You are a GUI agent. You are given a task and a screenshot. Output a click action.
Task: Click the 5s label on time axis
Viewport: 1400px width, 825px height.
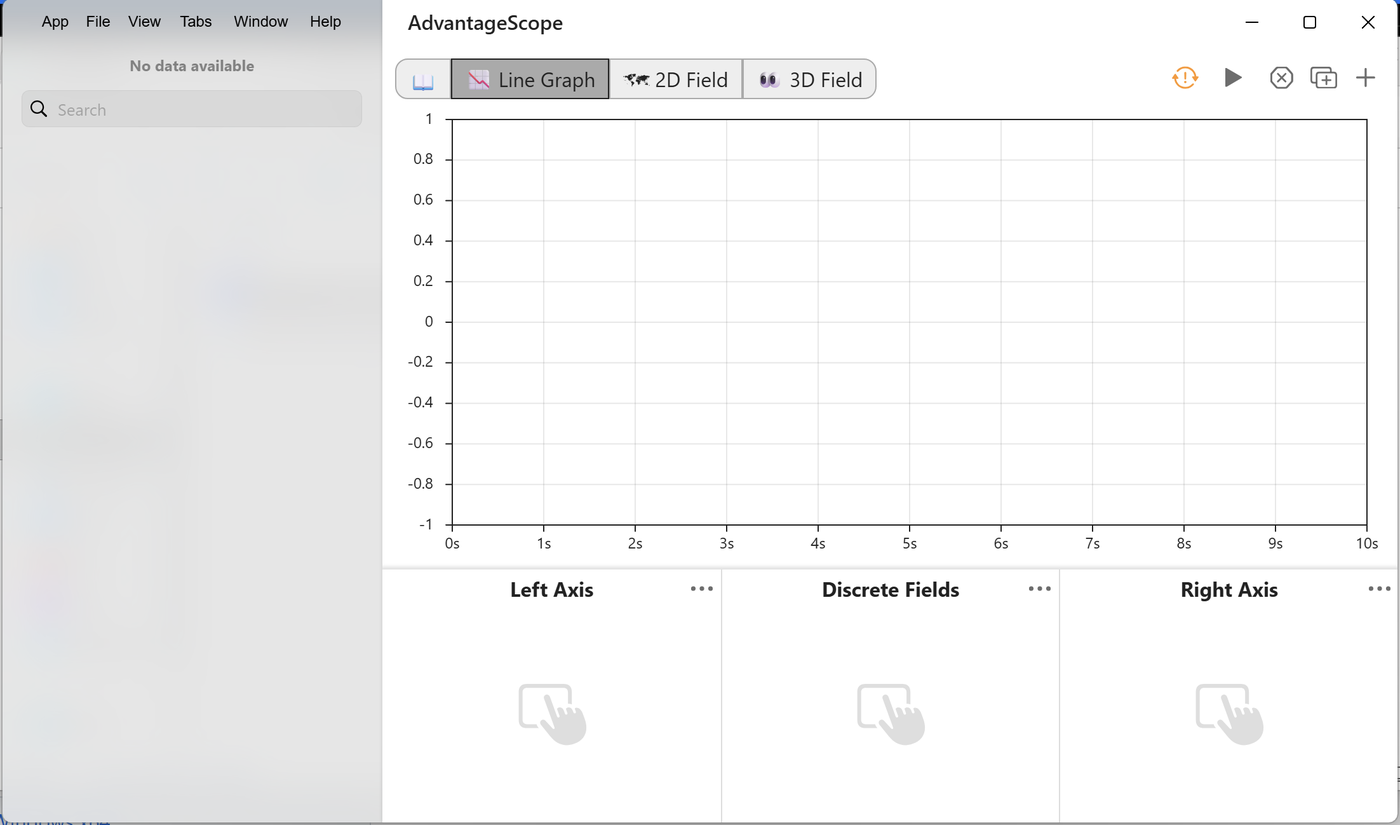909,544
